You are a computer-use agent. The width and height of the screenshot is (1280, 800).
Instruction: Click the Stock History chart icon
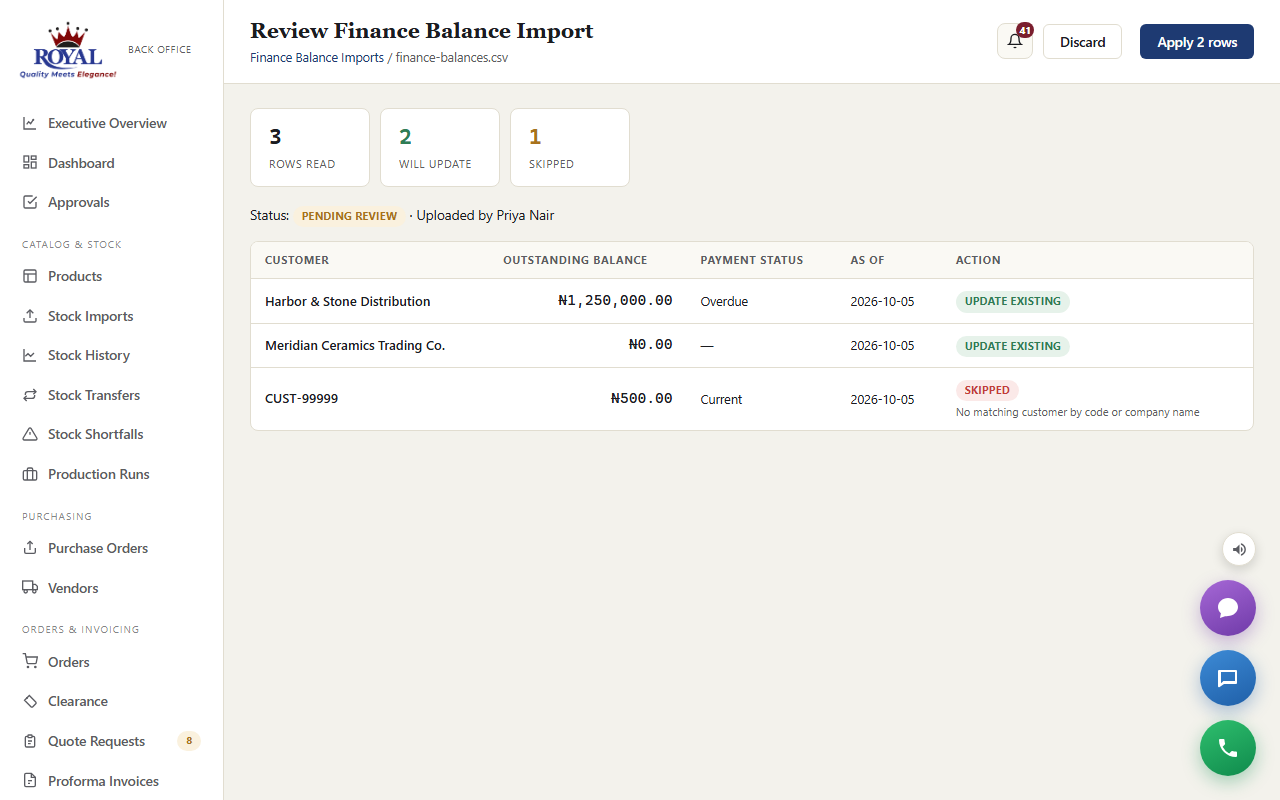[30, 355]
